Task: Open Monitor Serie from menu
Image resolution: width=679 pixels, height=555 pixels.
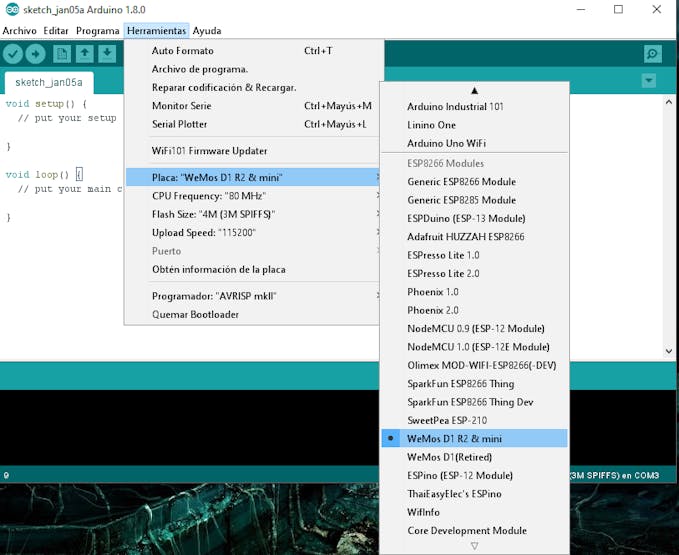Action: [x=253, y=106]
